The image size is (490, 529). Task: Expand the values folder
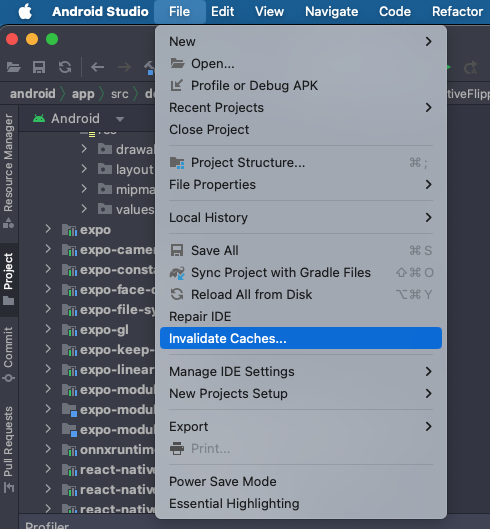pos(84,209)
